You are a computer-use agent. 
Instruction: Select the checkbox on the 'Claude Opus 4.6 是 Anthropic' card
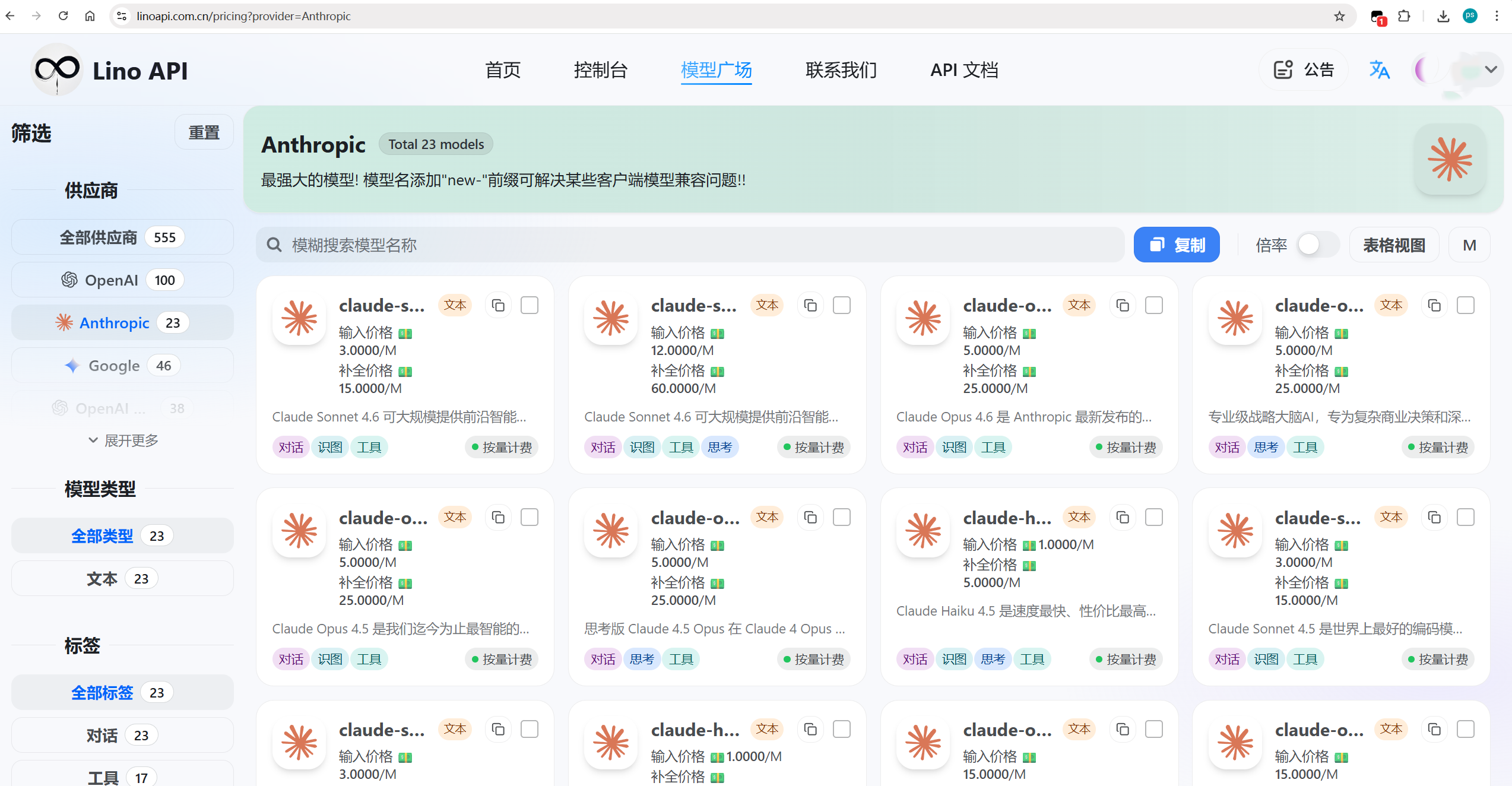coord(1154,305)
